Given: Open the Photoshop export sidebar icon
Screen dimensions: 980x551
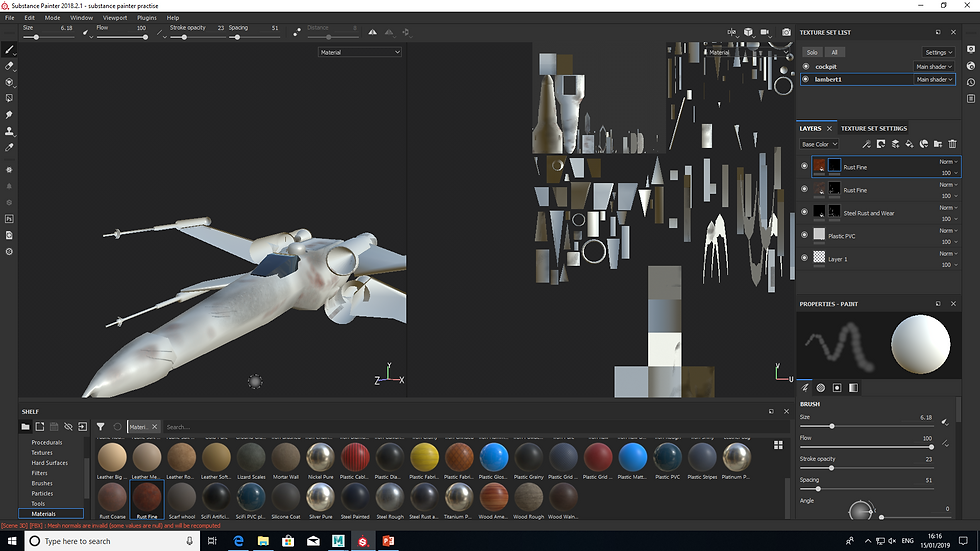Looking at the screenshot, I should click(x=9, y=219).
